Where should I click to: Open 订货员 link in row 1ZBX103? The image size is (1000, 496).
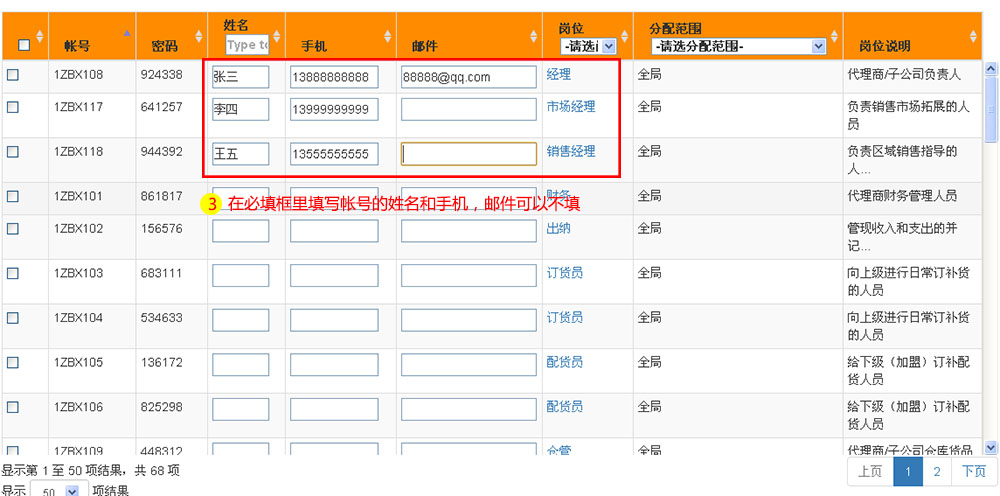click(564, 272)
